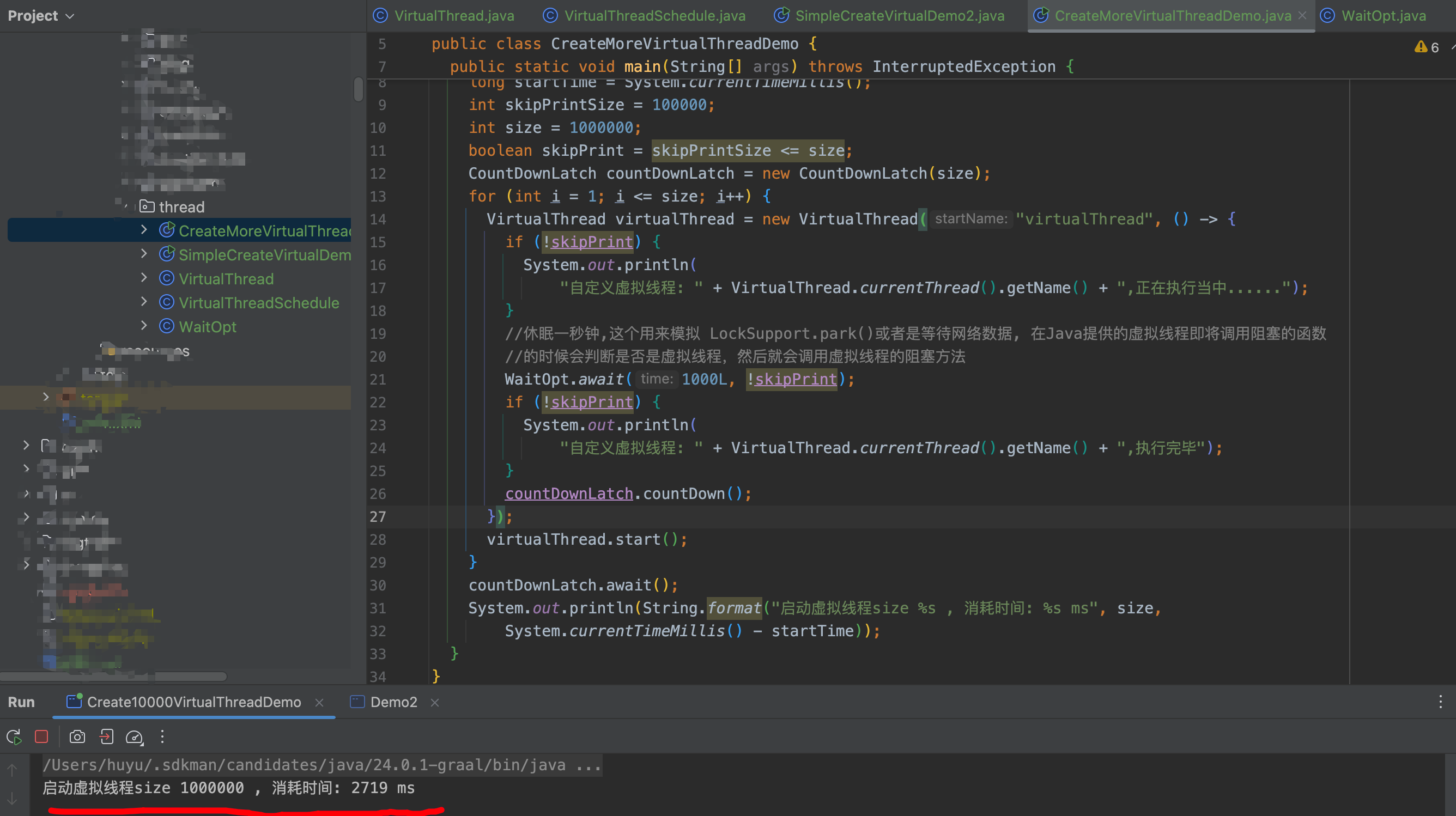Open the profiler speedometer icon
1456x816 pixels.
point(135,737)
